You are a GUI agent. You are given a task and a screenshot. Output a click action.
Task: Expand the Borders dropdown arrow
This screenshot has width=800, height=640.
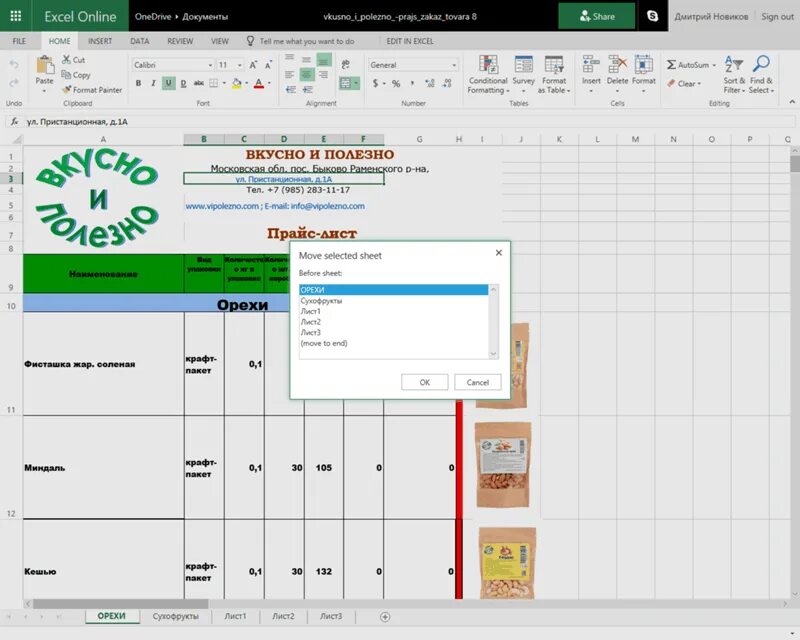224,83
